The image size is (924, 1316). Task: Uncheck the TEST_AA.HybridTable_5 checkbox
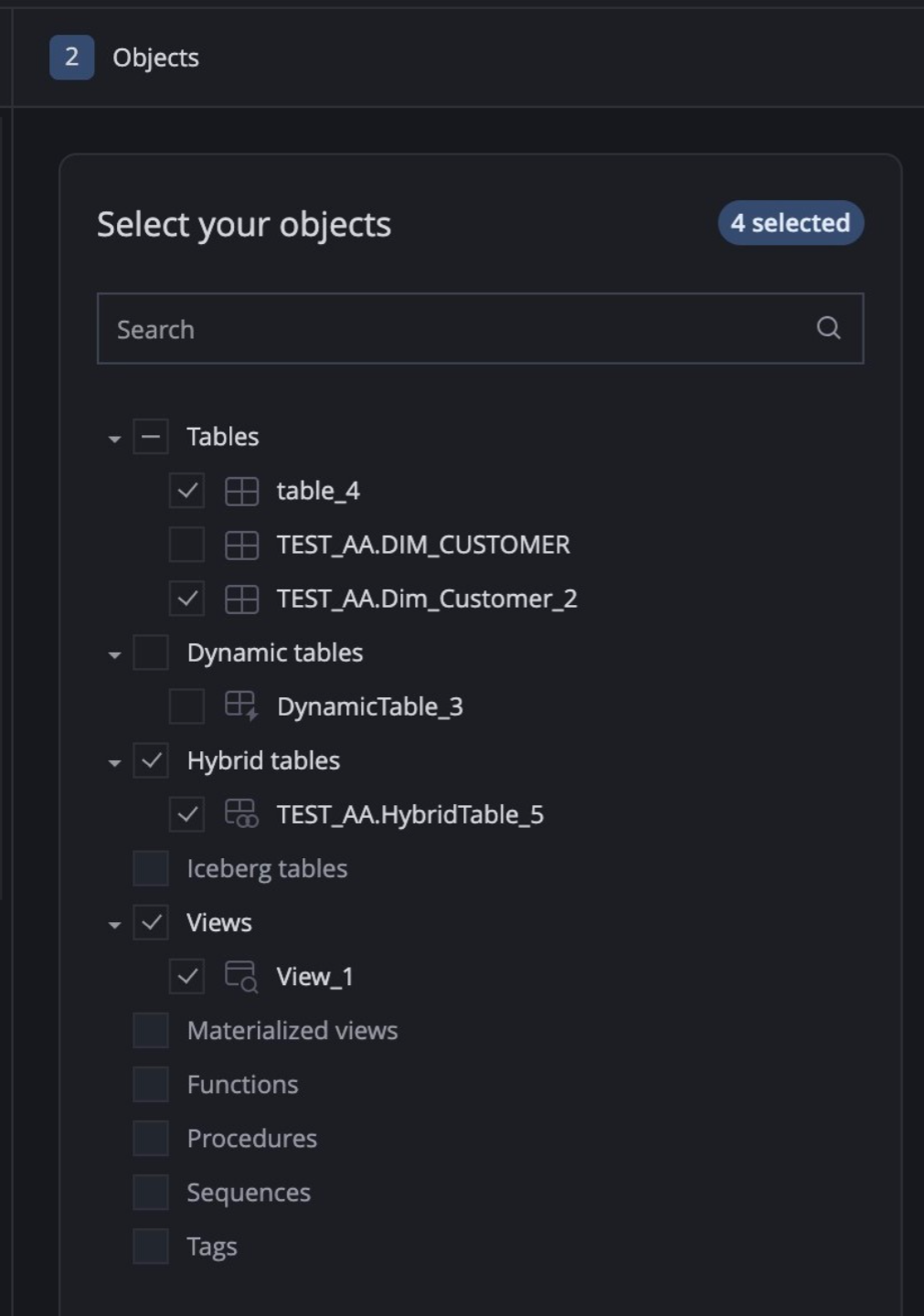pos(186,814)
